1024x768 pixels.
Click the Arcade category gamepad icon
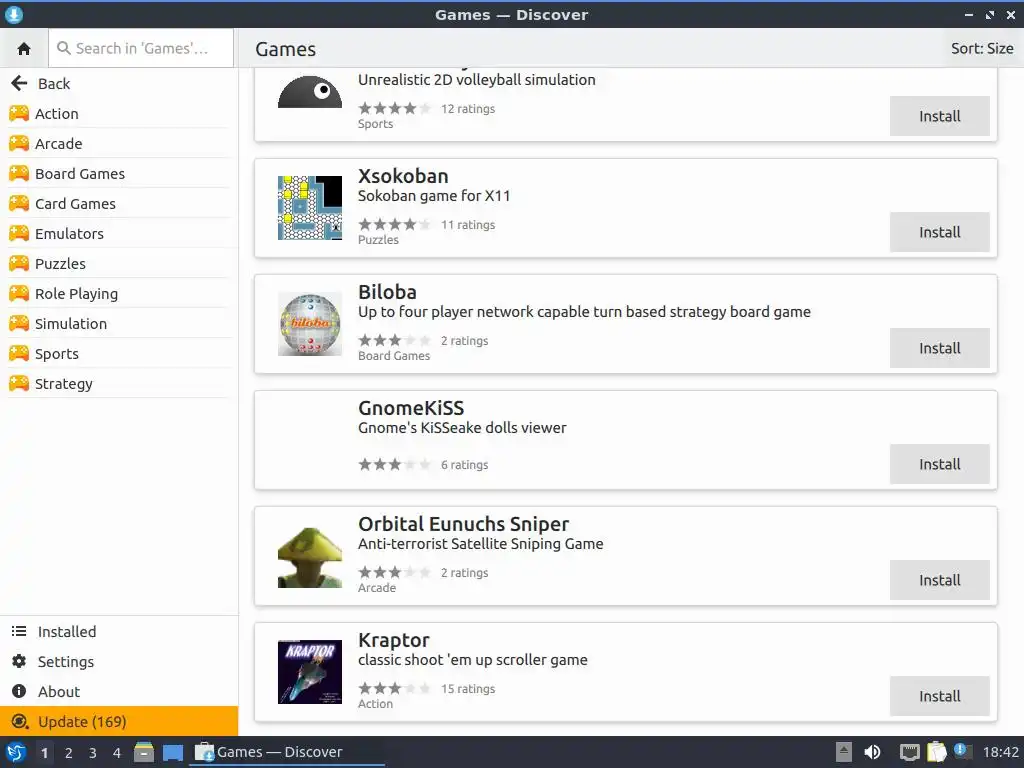[x=19, y=143]
